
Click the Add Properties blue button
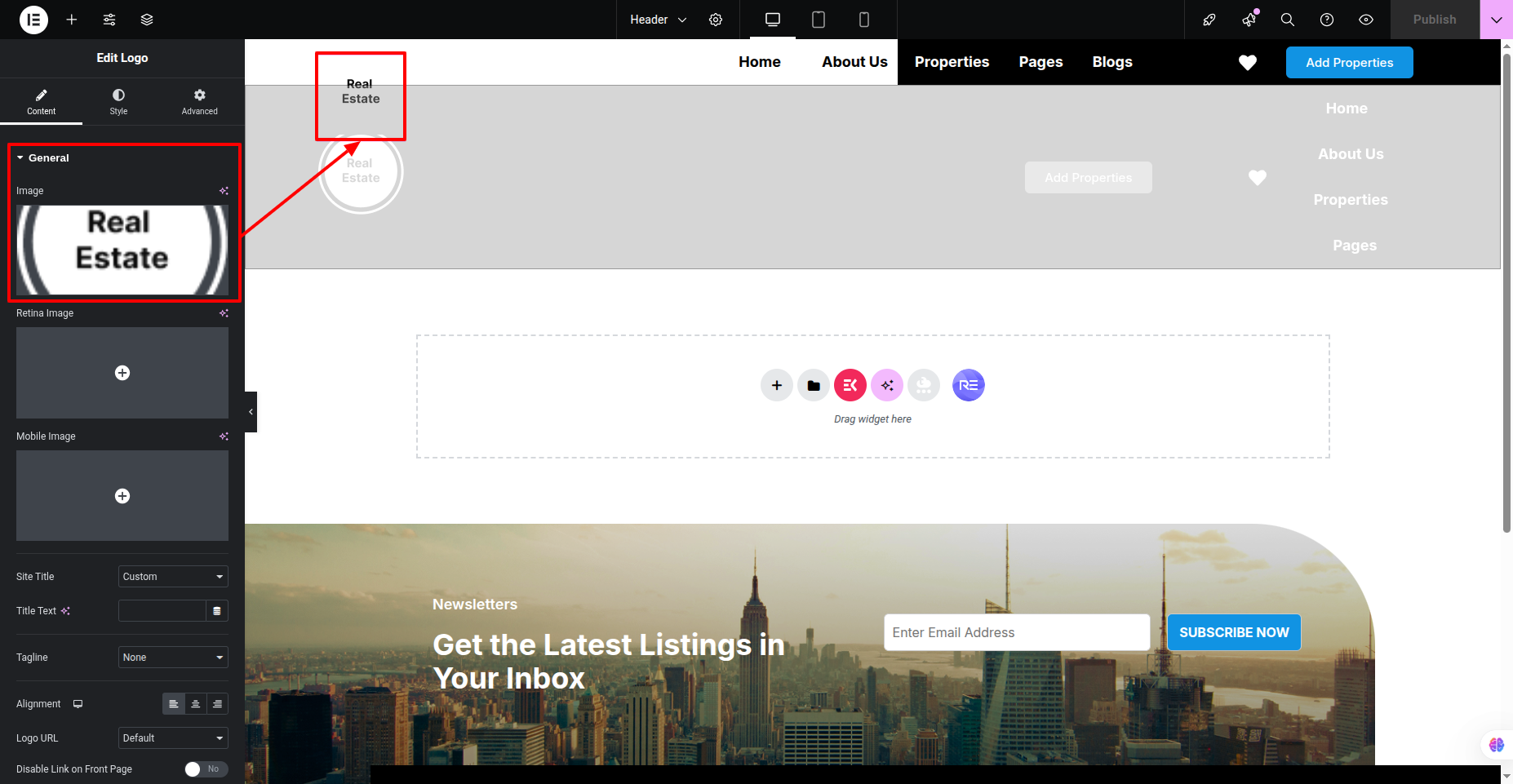(x=1349, y=63)
